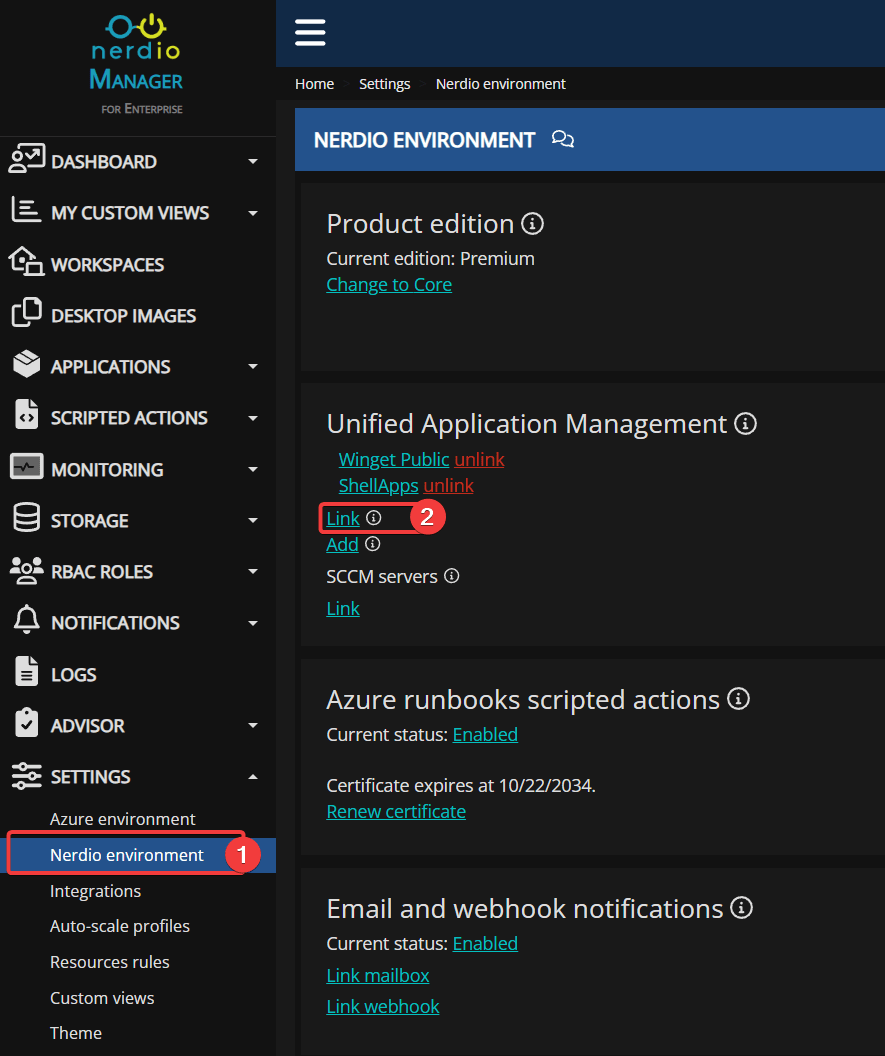Click Link mailbox
885x1056 pixels.
[378, 975]
